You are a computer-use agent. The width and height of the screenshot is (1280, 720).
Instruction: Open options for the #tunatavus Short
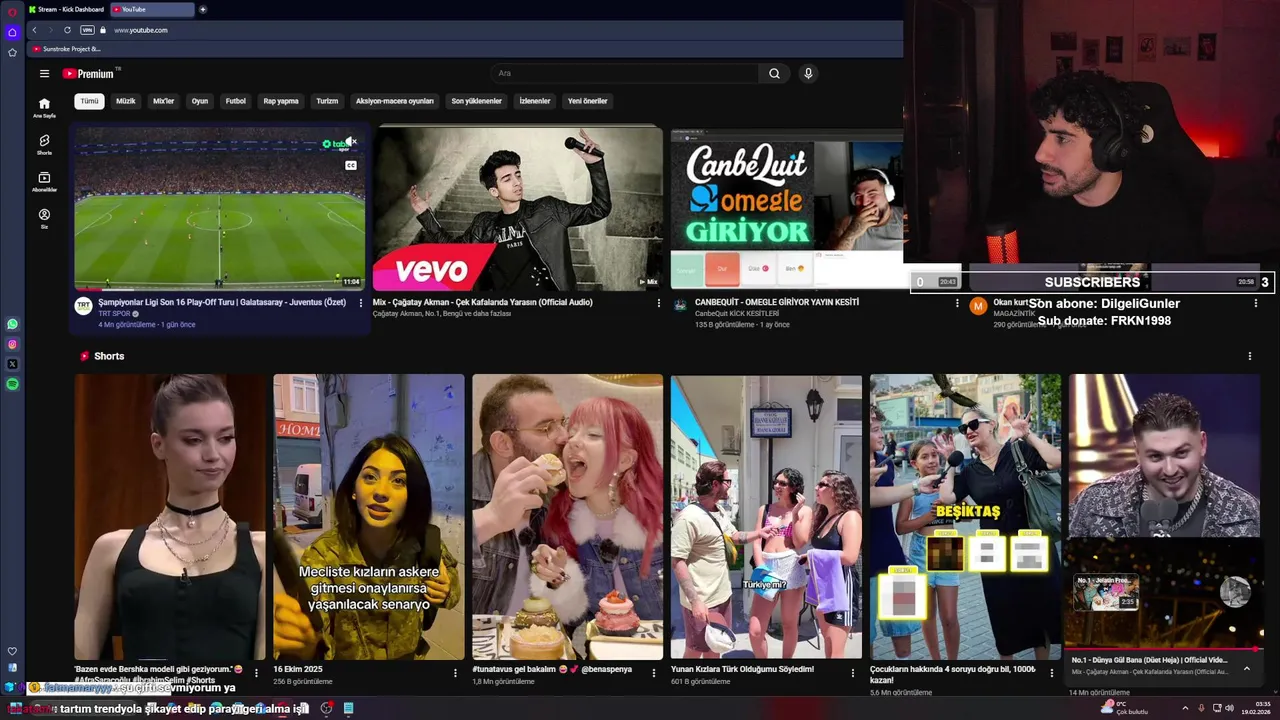[x=654, y=673]
